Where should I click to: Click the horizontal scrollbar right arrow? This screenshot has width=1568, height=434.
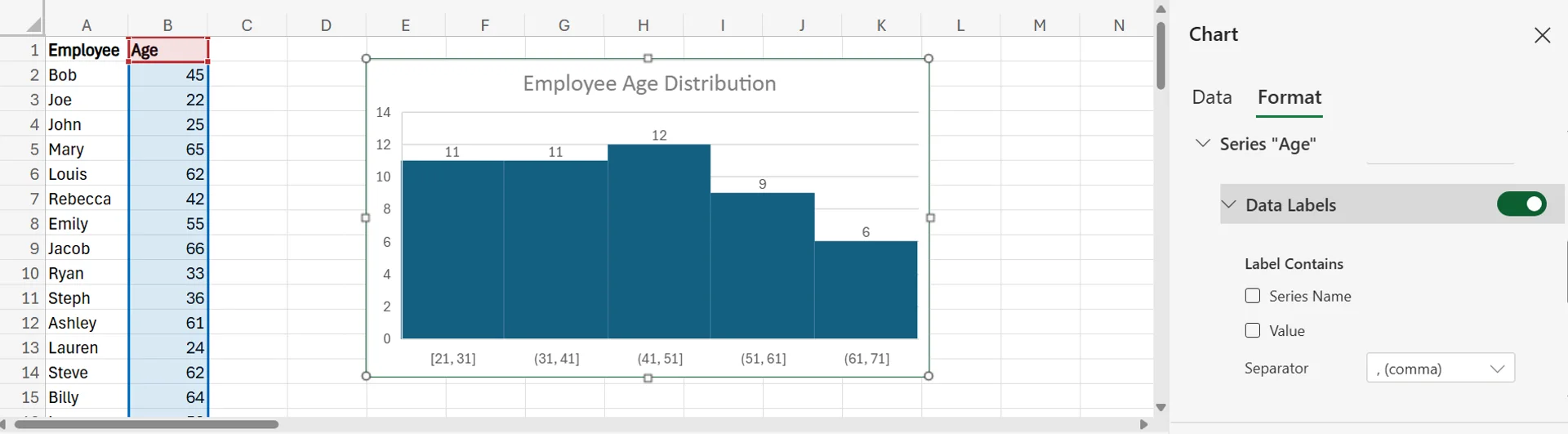1143,424
